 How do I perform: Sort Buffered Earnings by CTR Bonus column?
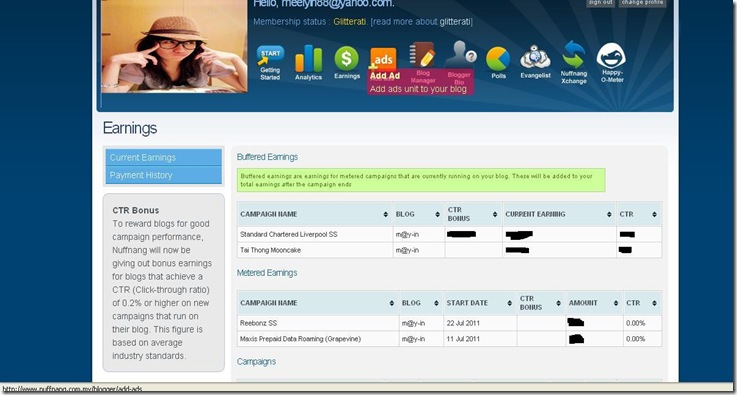click(x=473, y=214)
